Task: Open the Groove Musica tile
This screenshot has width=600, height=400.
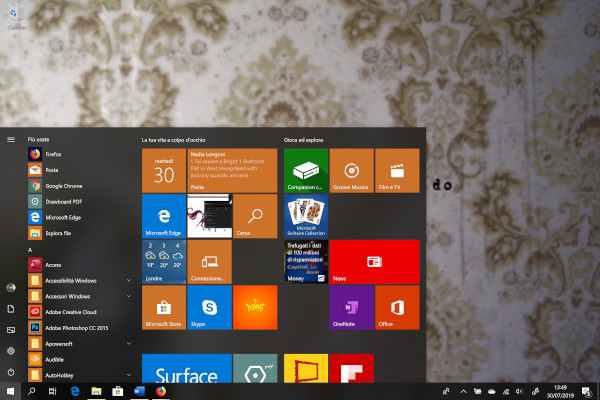Action: point(351,170)
